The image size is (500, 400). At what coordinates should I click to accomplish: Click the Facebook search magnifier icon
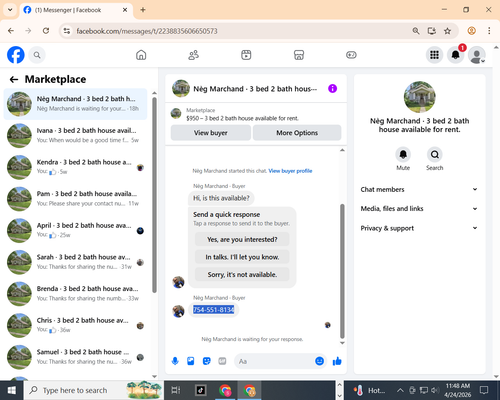[37, 55]
